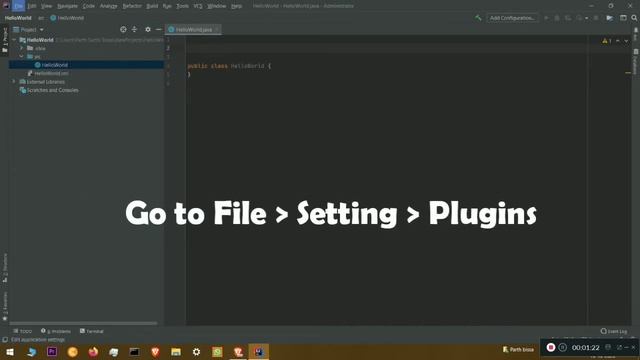Open the Project view dropdown
The width and height of the screenshot is (640, 360).
tap(29, 29)
